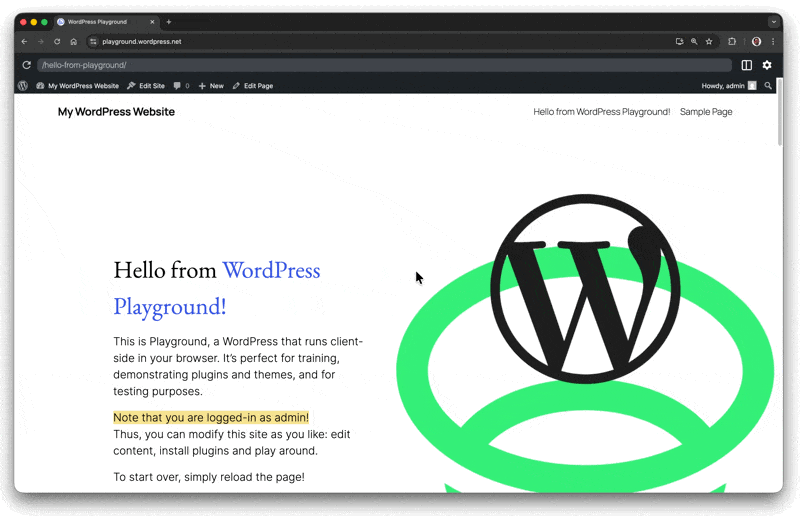Expand the Chrome tab search chevron
The height and width of the screenshot is (516, 800).
pos(773,21)
